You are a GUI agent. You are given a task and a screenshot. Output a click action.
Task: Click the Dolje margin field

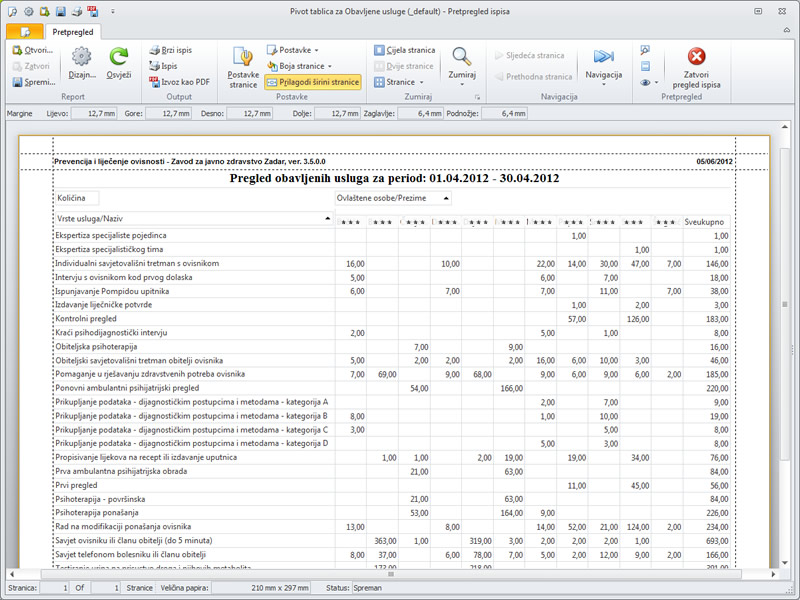click(x=338, y=113)
